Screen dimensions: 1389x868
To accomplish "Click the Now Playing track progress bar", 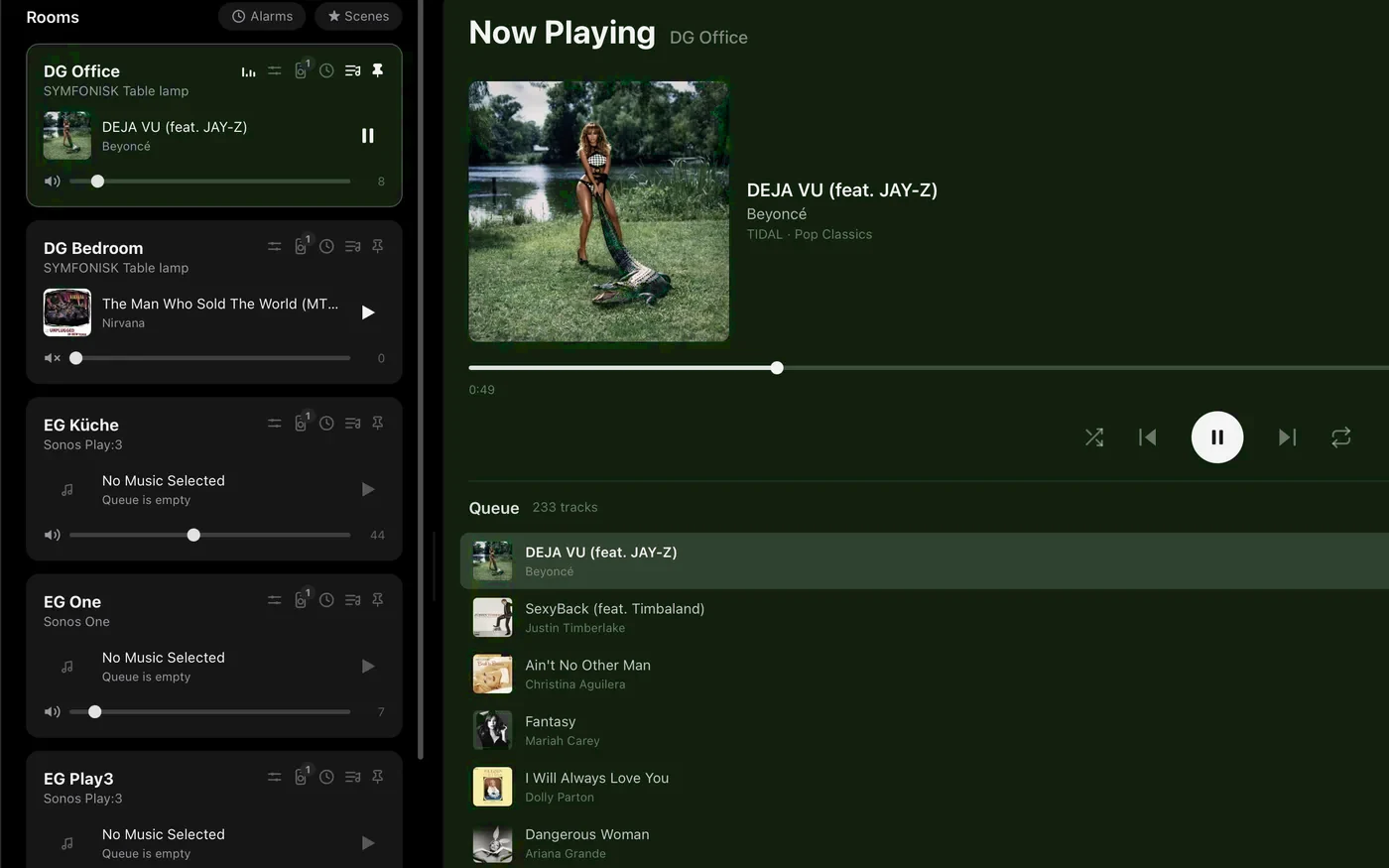I will pyautogui.click(x=929, y=368).
